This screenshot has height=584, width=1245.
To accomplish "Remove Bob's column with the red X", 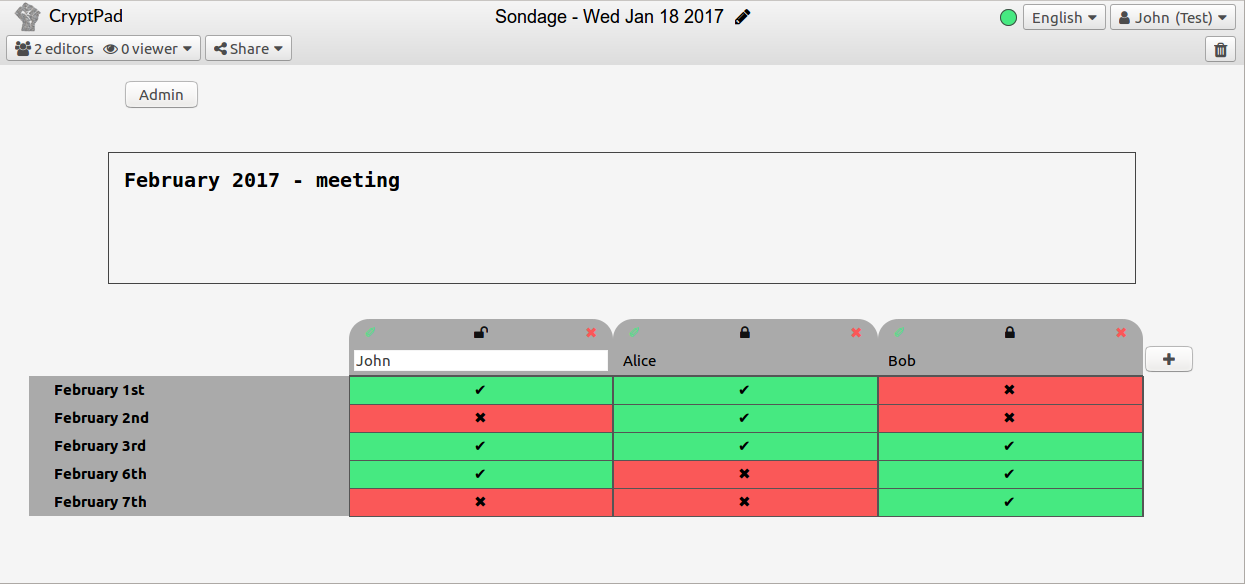I will click(1121, 333).
